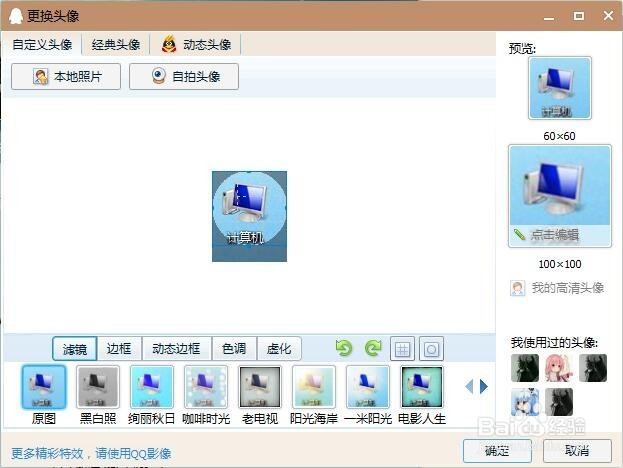Select the 滤镜 effects tab
623x468 pixels.
click(75, 349)
